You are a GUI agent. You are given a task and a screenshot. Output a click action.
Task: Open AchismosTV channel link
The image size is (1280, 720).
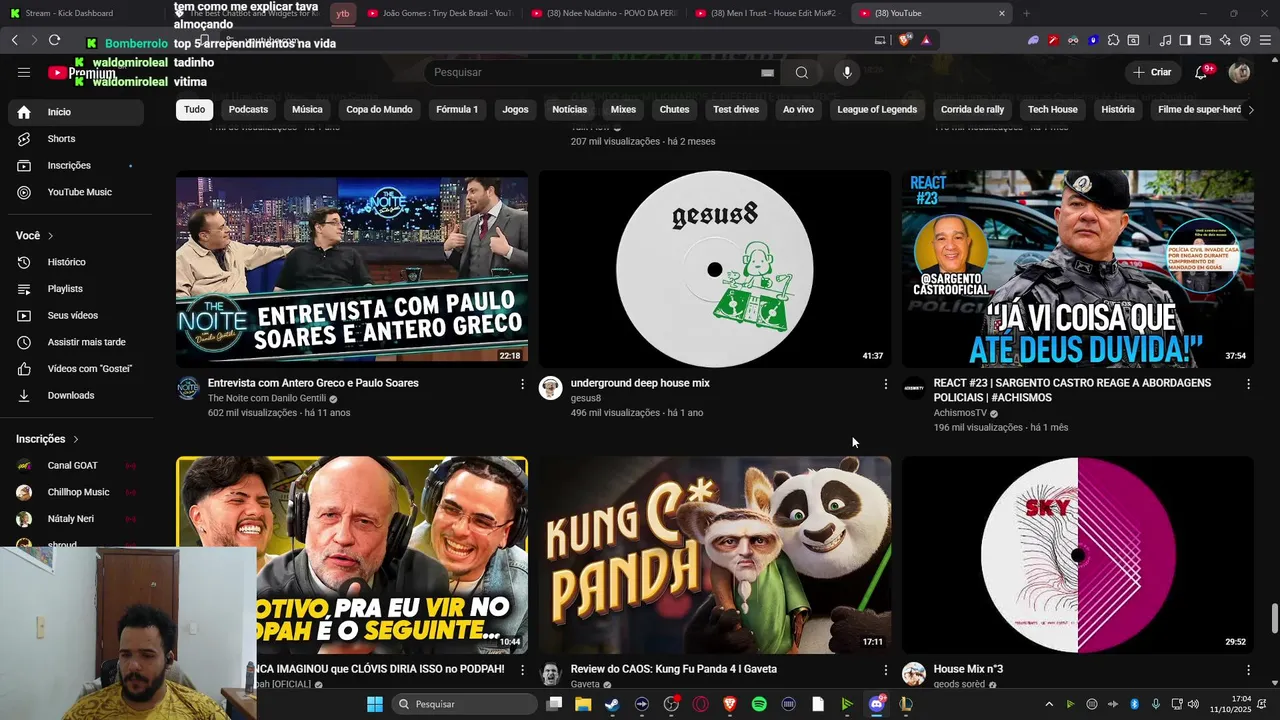(960, 413)
